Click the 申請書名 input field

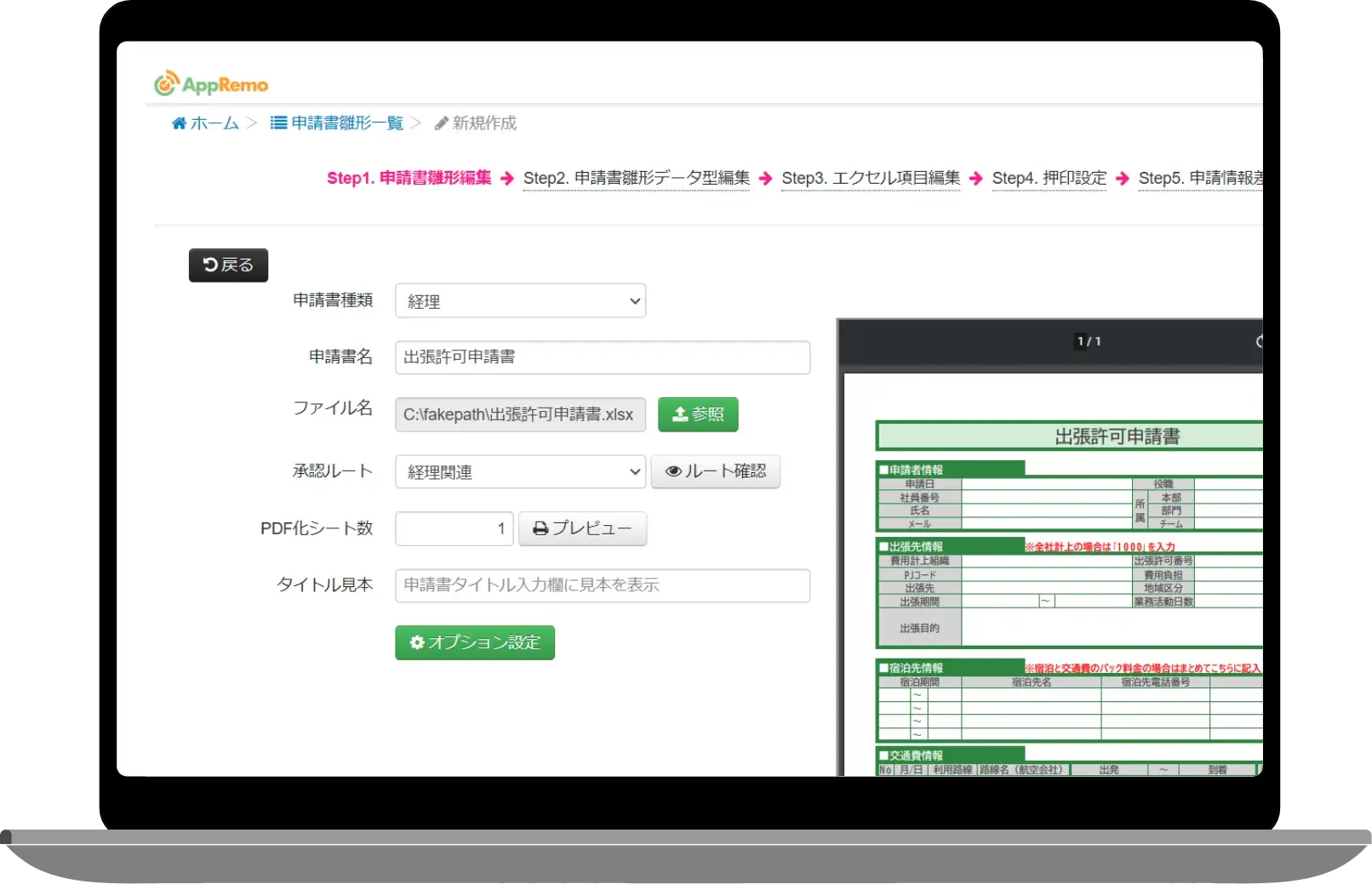pyautogui.click(x=603, y=357)
